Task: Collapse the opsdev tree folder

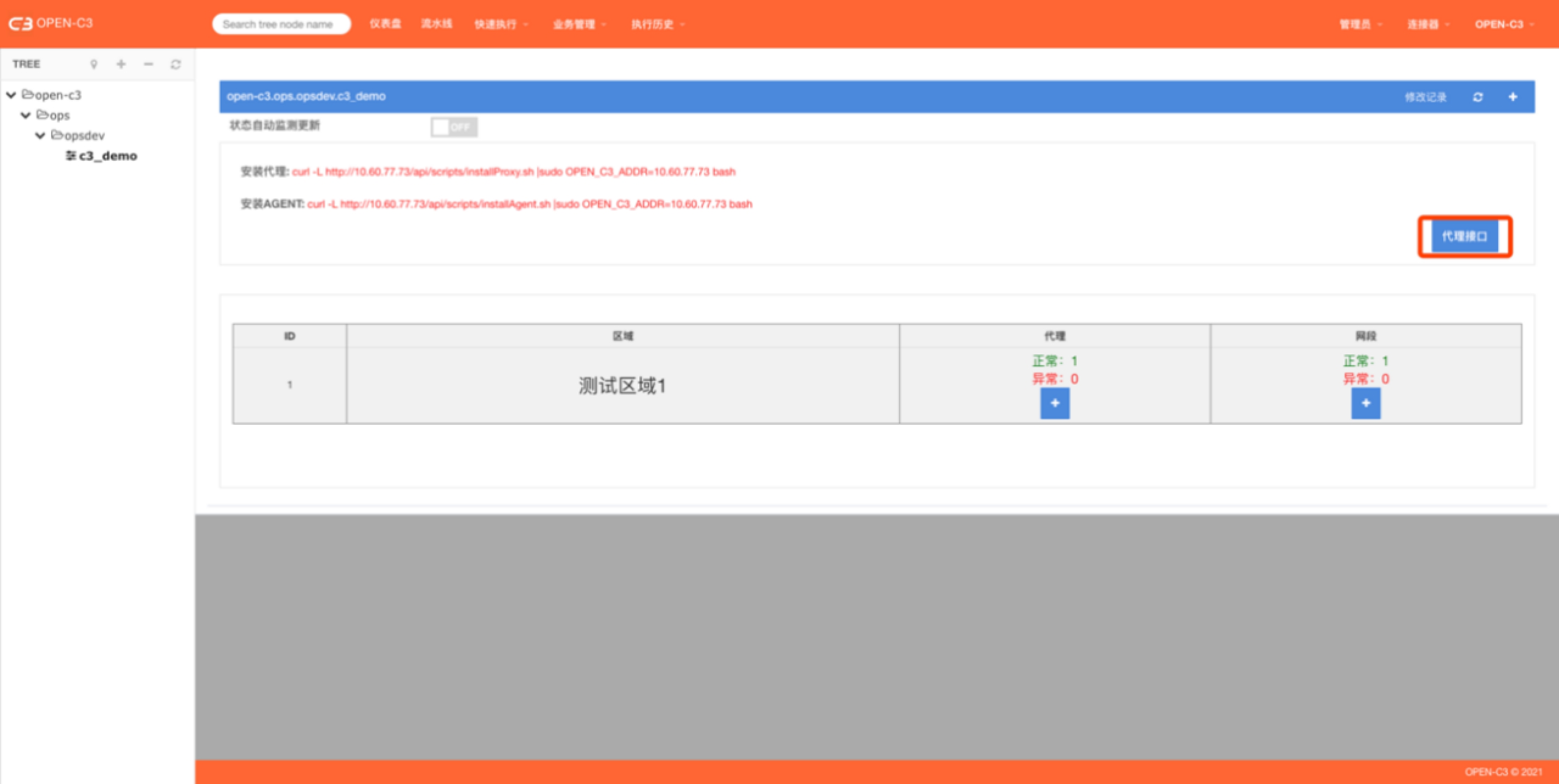Action: pos(40,135)
